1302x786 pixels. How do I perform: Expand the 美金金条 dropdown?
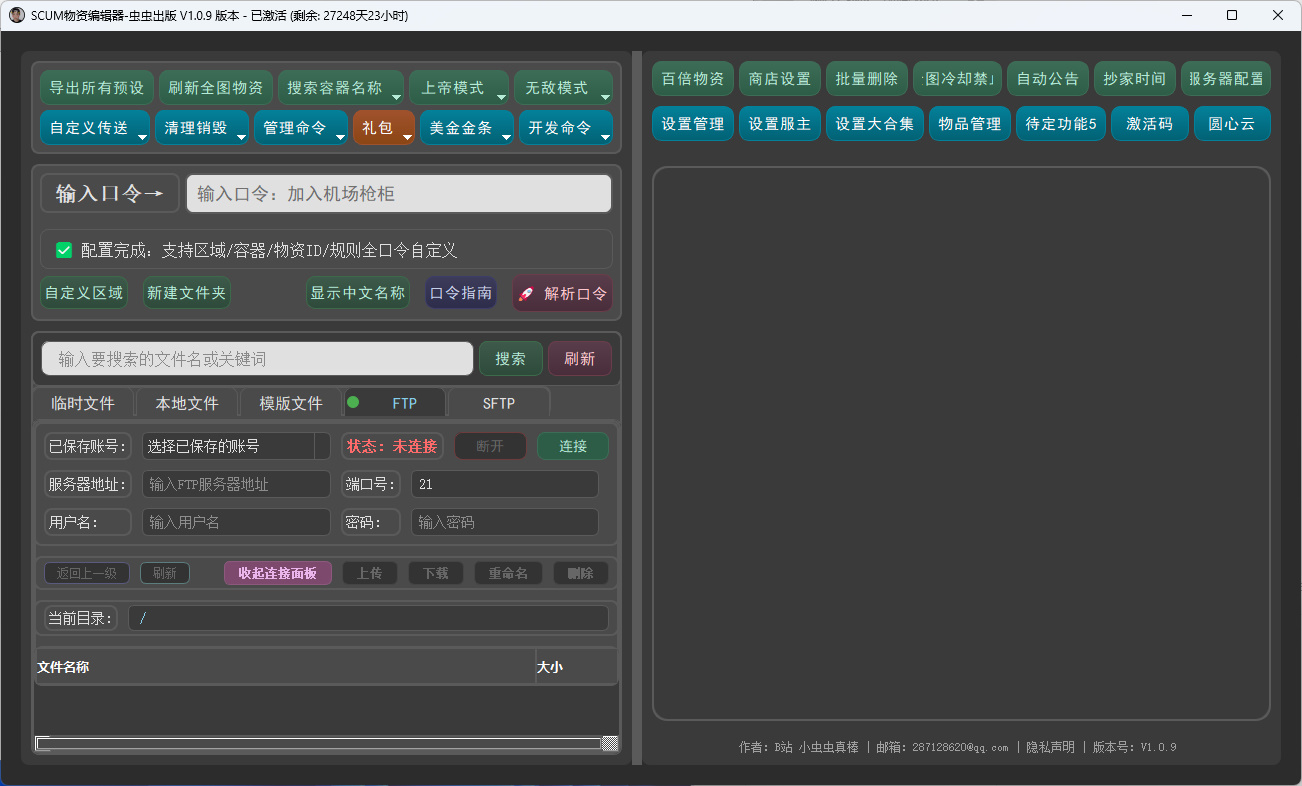pos(466,128)
